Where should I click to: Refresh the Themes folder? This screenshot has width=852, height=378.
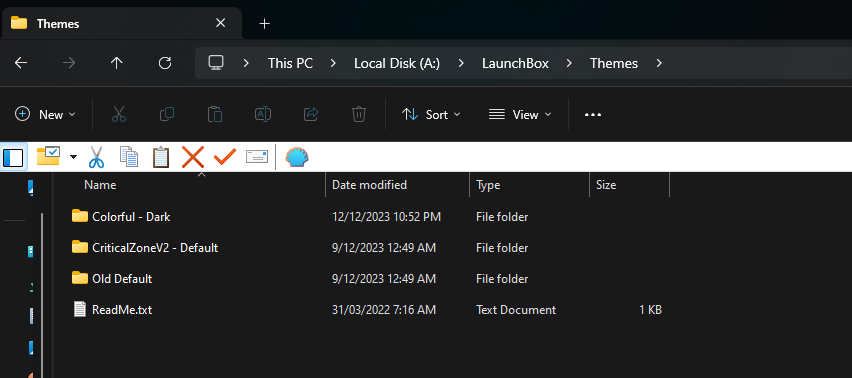click(165, 64)
